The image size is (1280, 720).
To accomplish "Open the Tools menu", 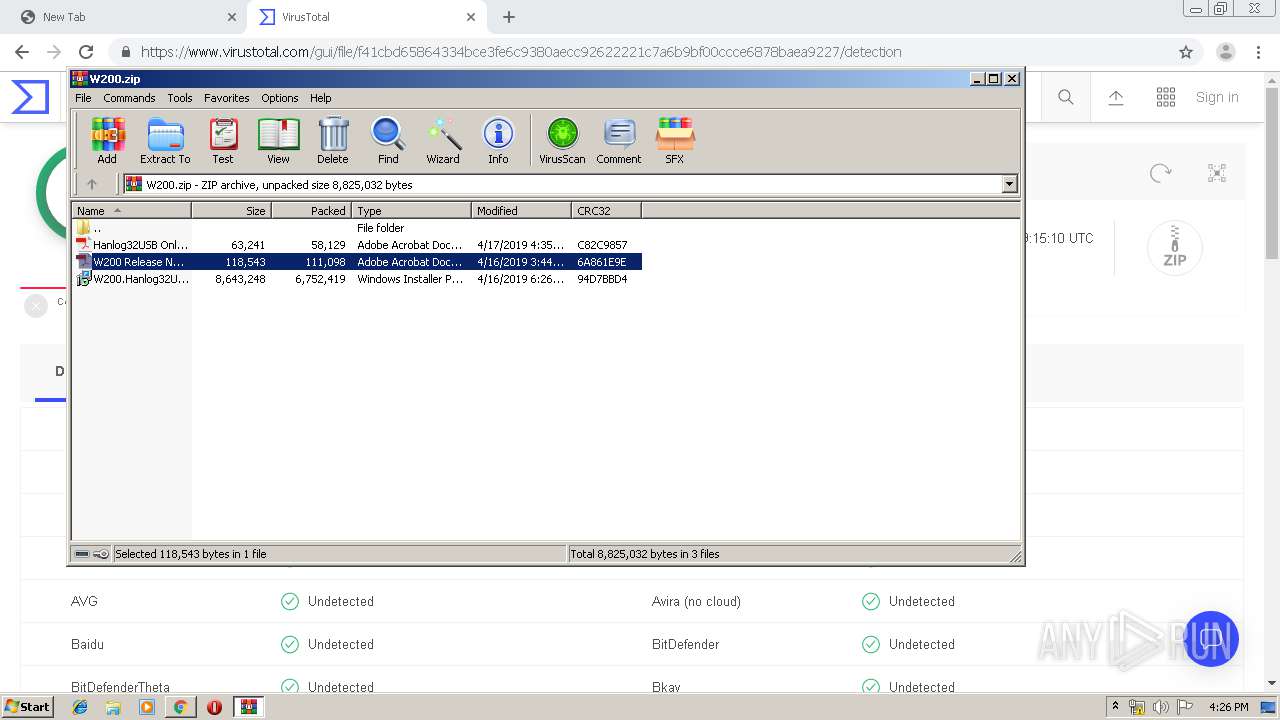I will coord(180,98).
